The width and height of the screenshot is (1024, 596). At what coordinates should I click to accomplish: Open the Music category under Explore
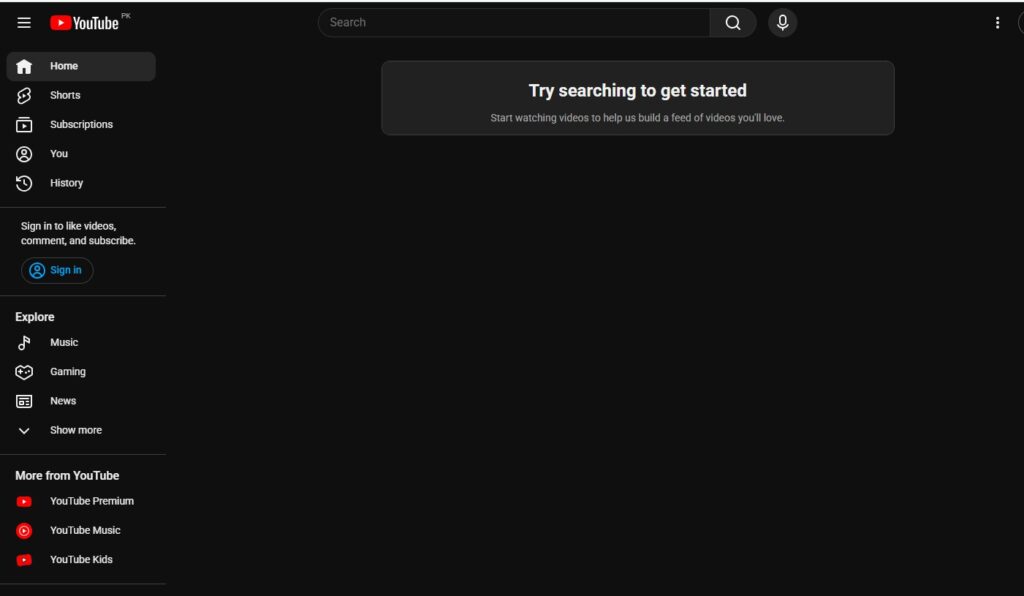click(x=23, y=342)
